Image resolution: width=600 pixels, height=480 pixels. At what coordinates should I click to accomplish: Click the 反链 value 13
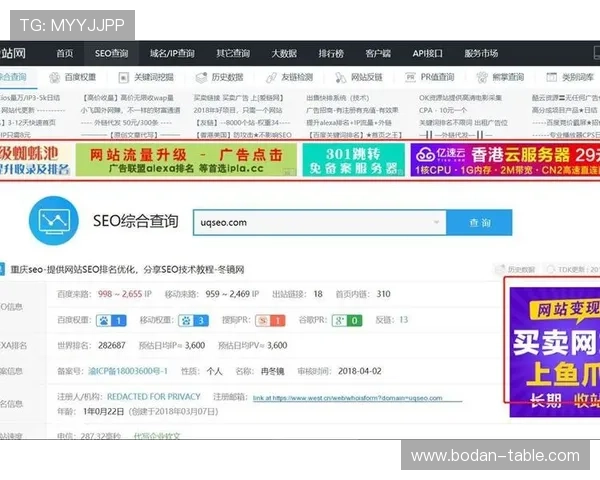pyautogui.click(x=403, y=320)
